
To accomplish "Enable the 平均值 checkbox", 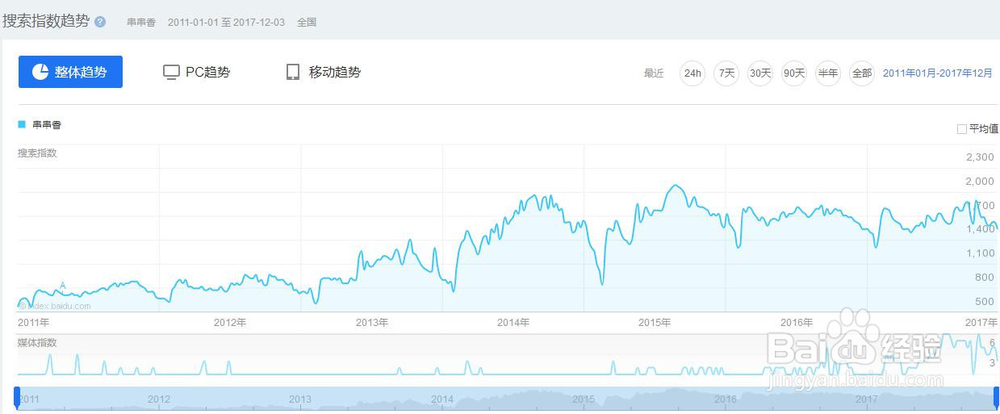I will point(962,129).
